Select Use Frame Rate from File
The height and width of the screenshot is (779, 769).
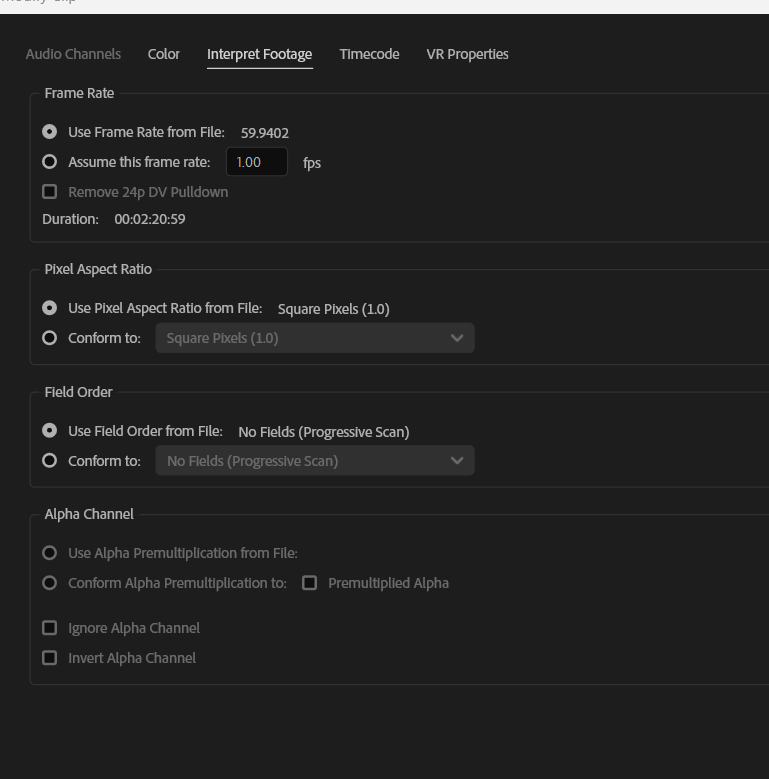(50, 132)
